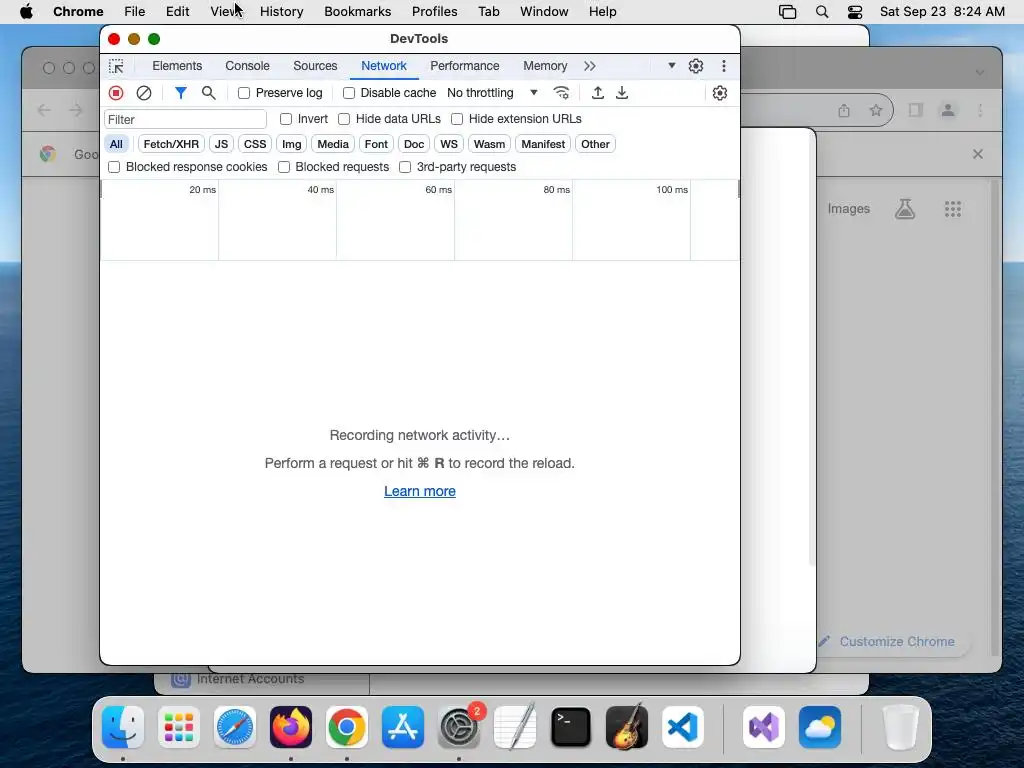
Task: Import HAR file upload icon
Action: click(x=598, y=93)
